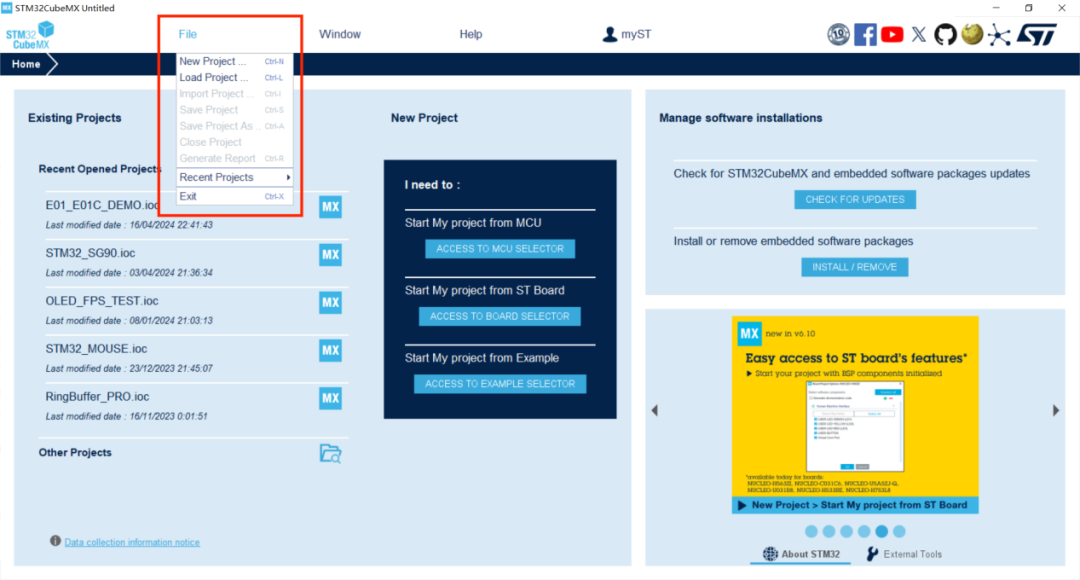Click the MX icon for STM32_MOUSE.ioc
The image size is (1080, 580).
331,351
